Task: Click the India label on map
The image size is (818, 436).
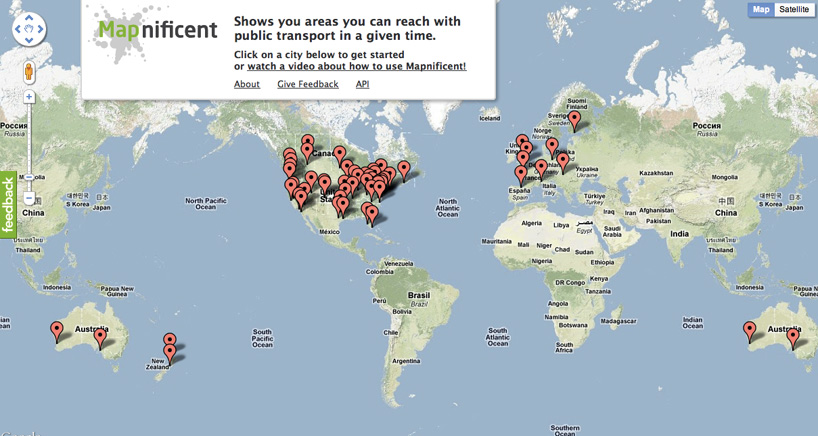Action: 679,234
